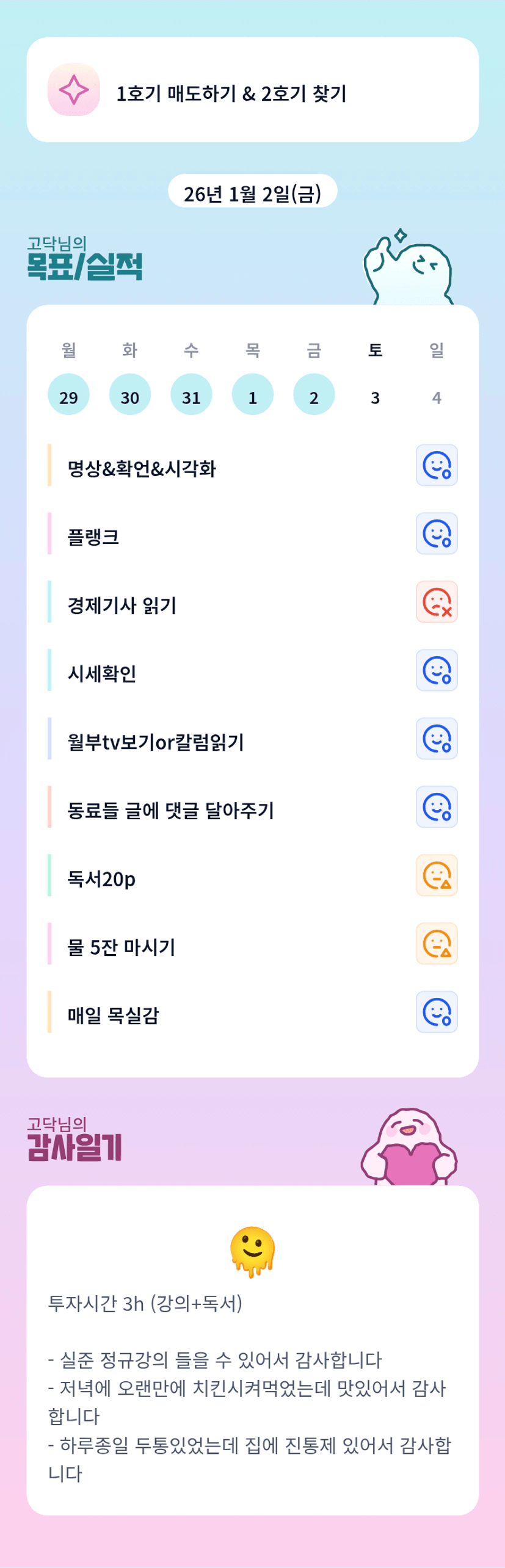This screenshot has width=505, height=1568.
Task: Toggle the 매일 목실감 completion status
Action: 437,1013
